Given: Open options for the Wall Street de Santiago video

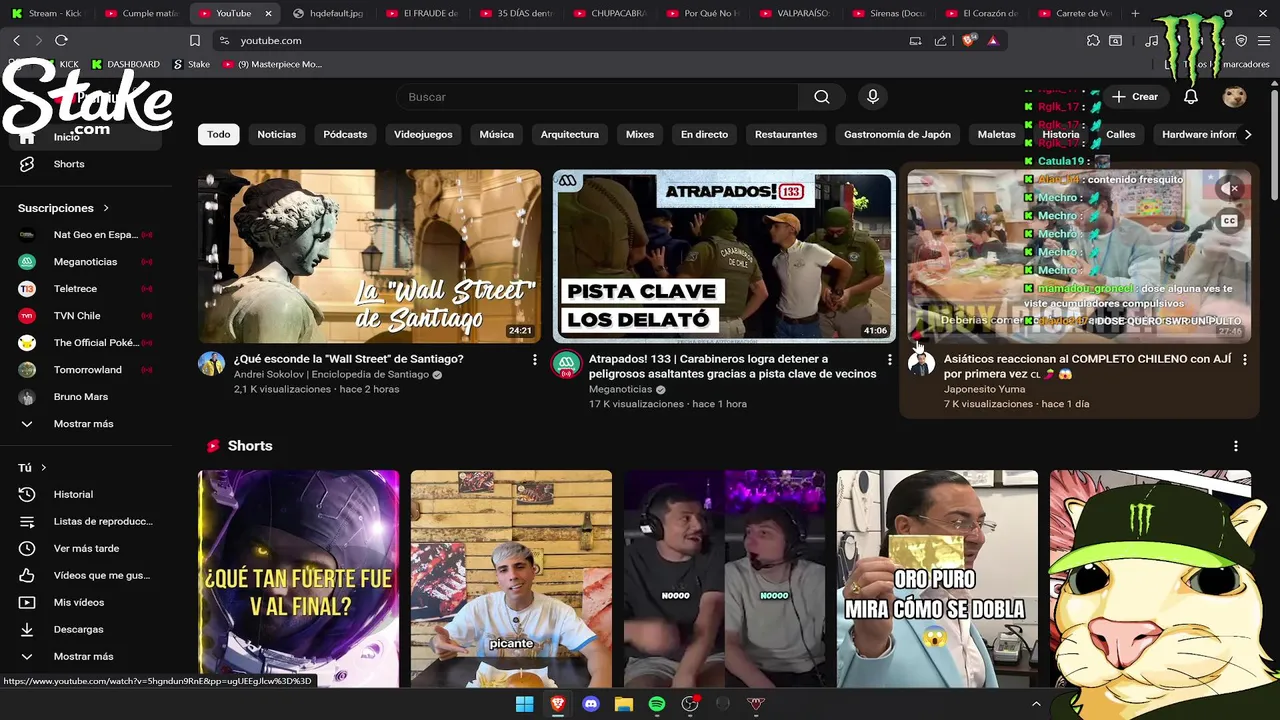Looking at the screenshot, I should click(x=534, y=359).
